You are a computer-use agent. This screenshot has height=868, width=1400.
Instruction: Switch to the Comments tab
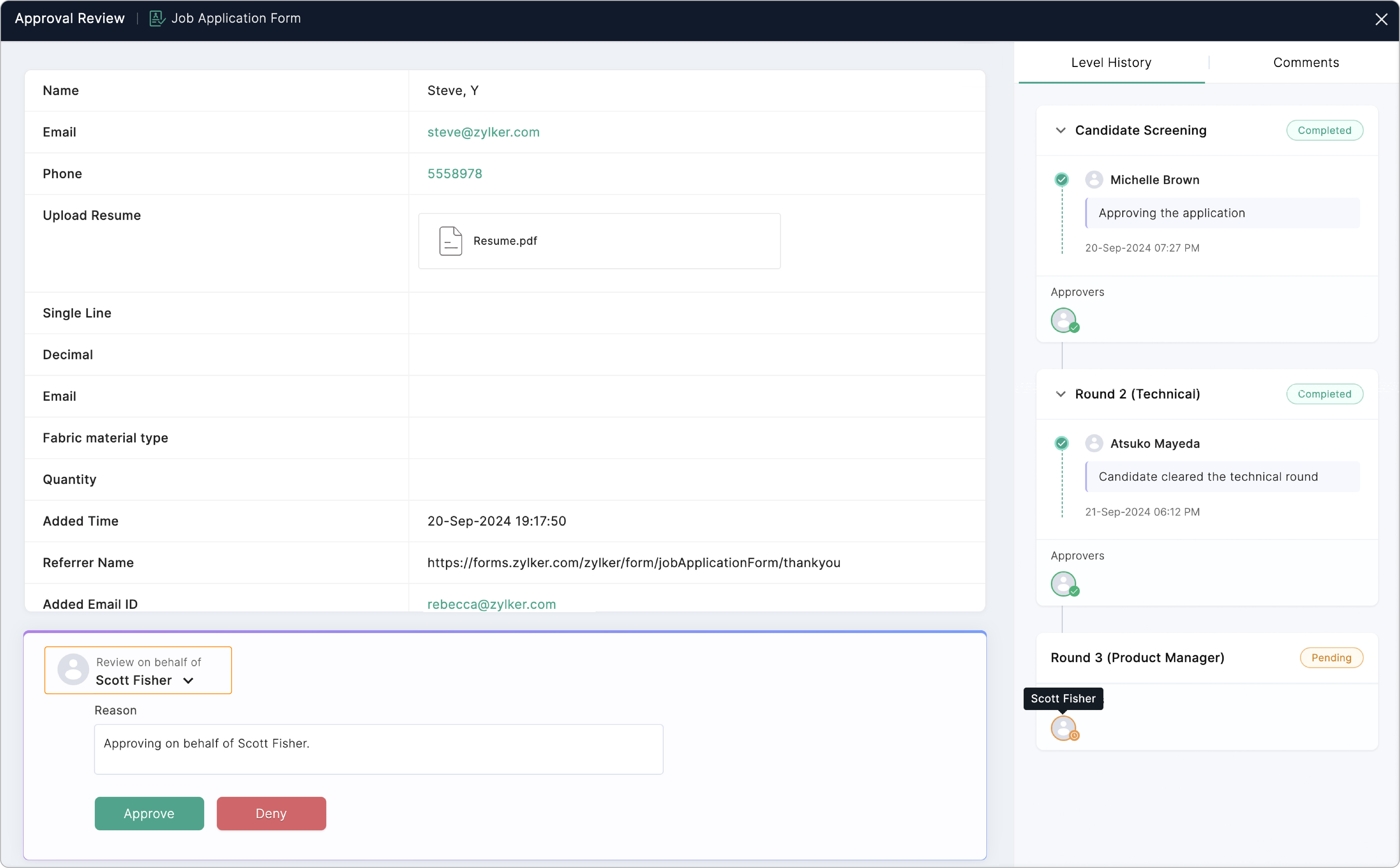pyautogui.click(x=1305, y=63)
